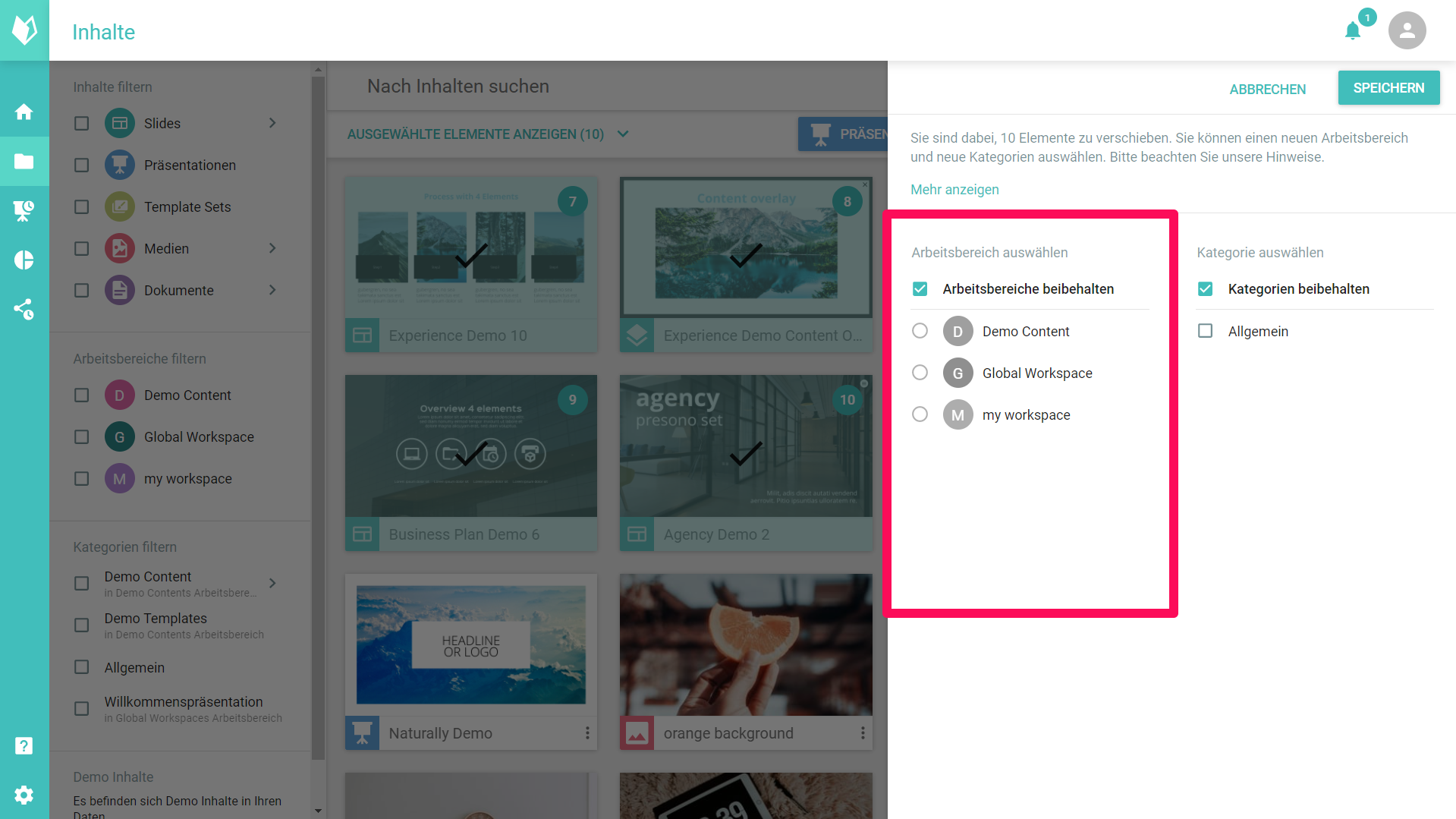Check the Medien filter checkbox
This screenshot has height=819, width=1456.
point(82,248)
